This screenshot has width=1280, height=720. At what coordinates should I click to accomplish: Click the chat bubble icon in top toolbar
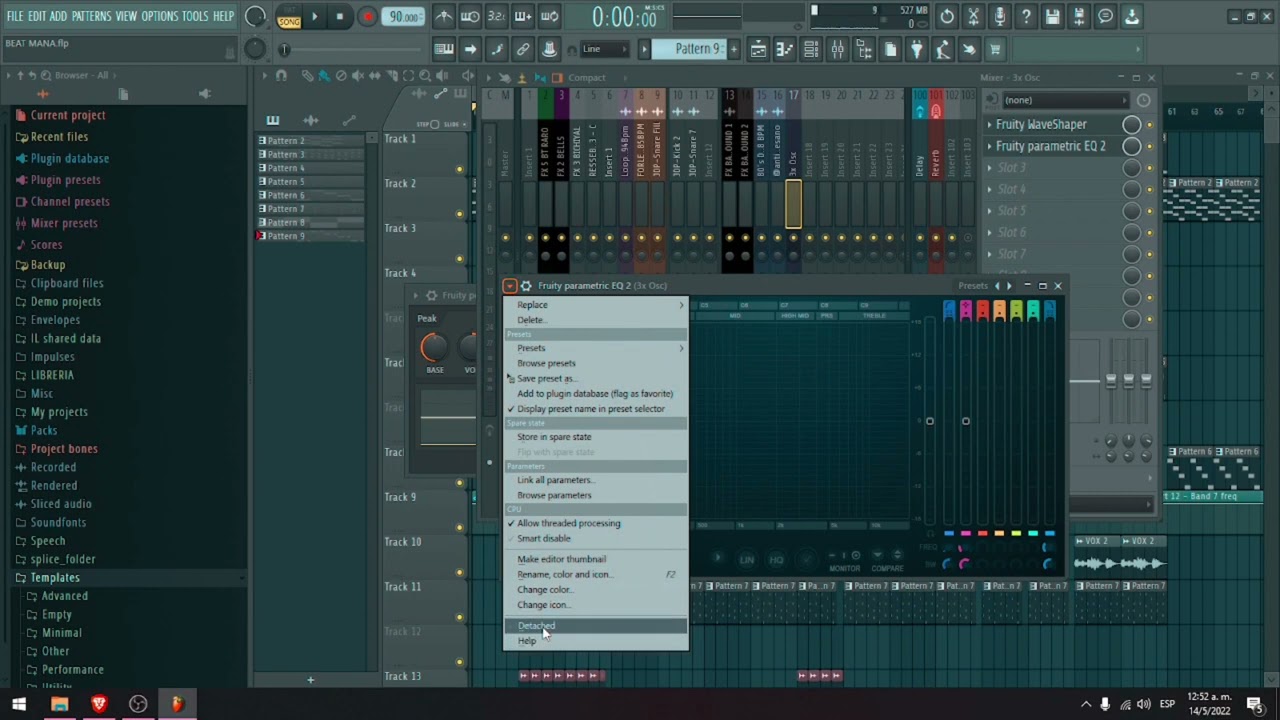pyautogui.click(x=1105, y=16)
